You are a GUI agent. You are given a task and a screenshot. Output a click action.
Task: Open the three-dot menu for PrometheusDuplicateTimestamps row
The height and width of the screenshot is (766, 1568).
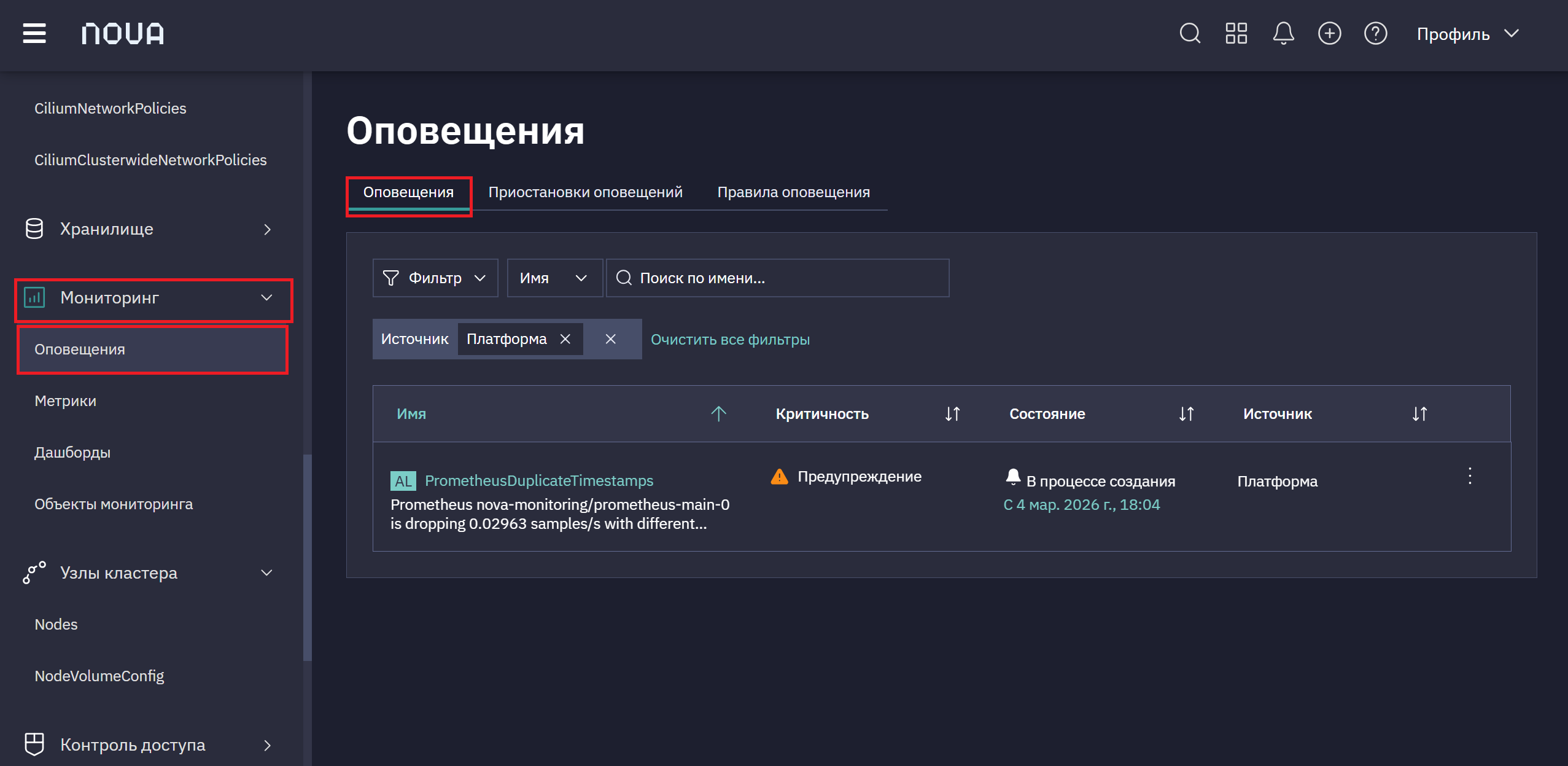coord(1470,476)
